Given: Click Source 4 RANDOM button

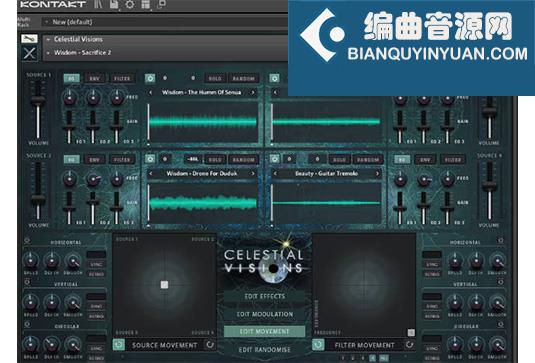Looking at the screenshot, I should (x=368, y=160).
